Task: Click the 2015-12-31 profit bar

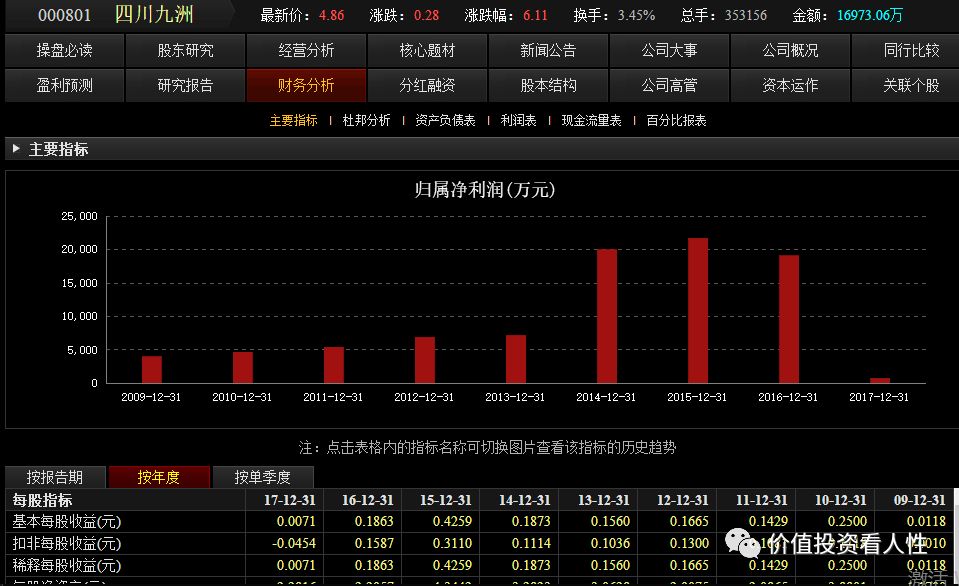Action: [x=698, y=311]
